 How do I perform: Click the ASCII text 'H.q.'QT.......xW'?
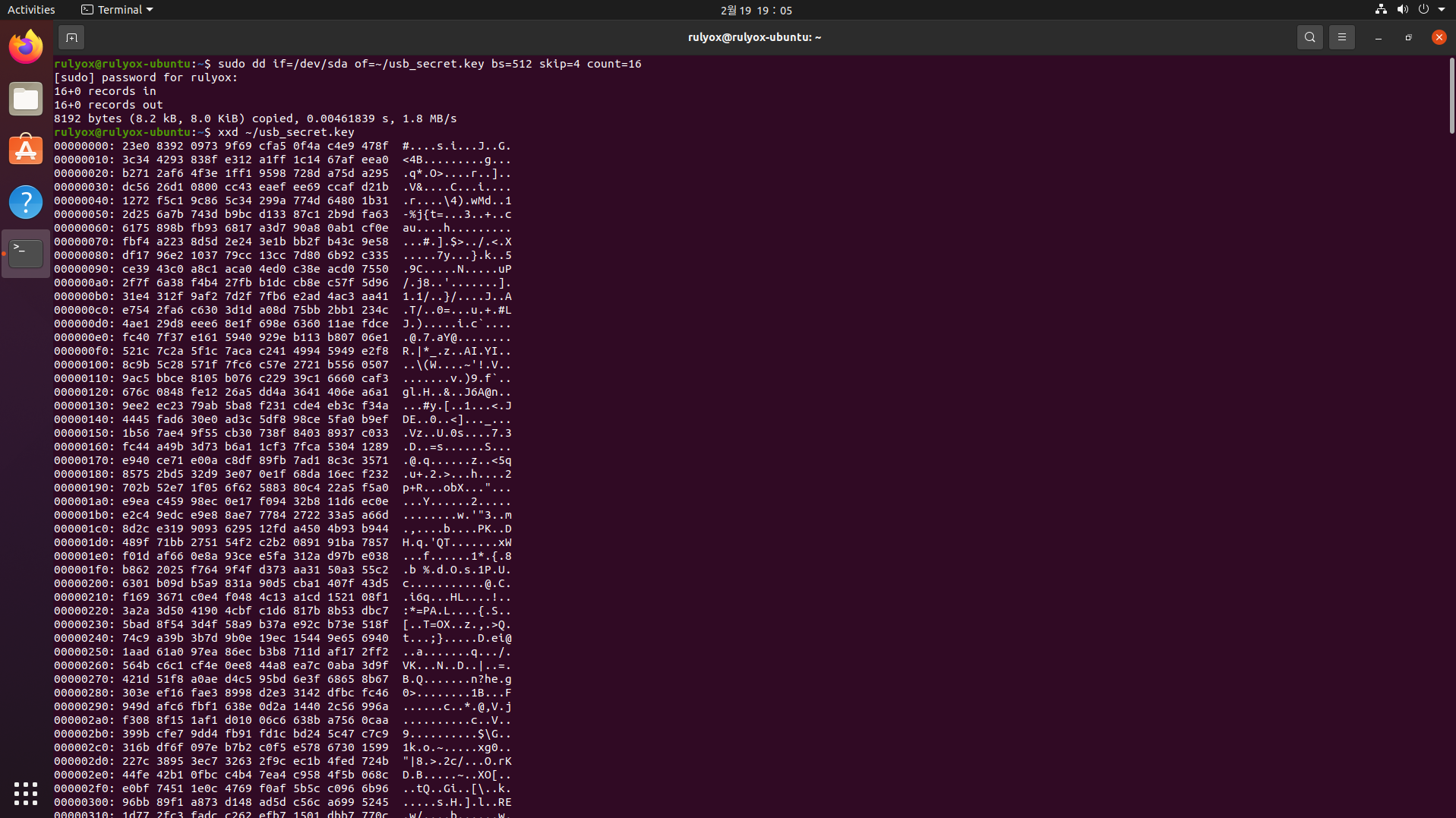click(x=456, y=542)
